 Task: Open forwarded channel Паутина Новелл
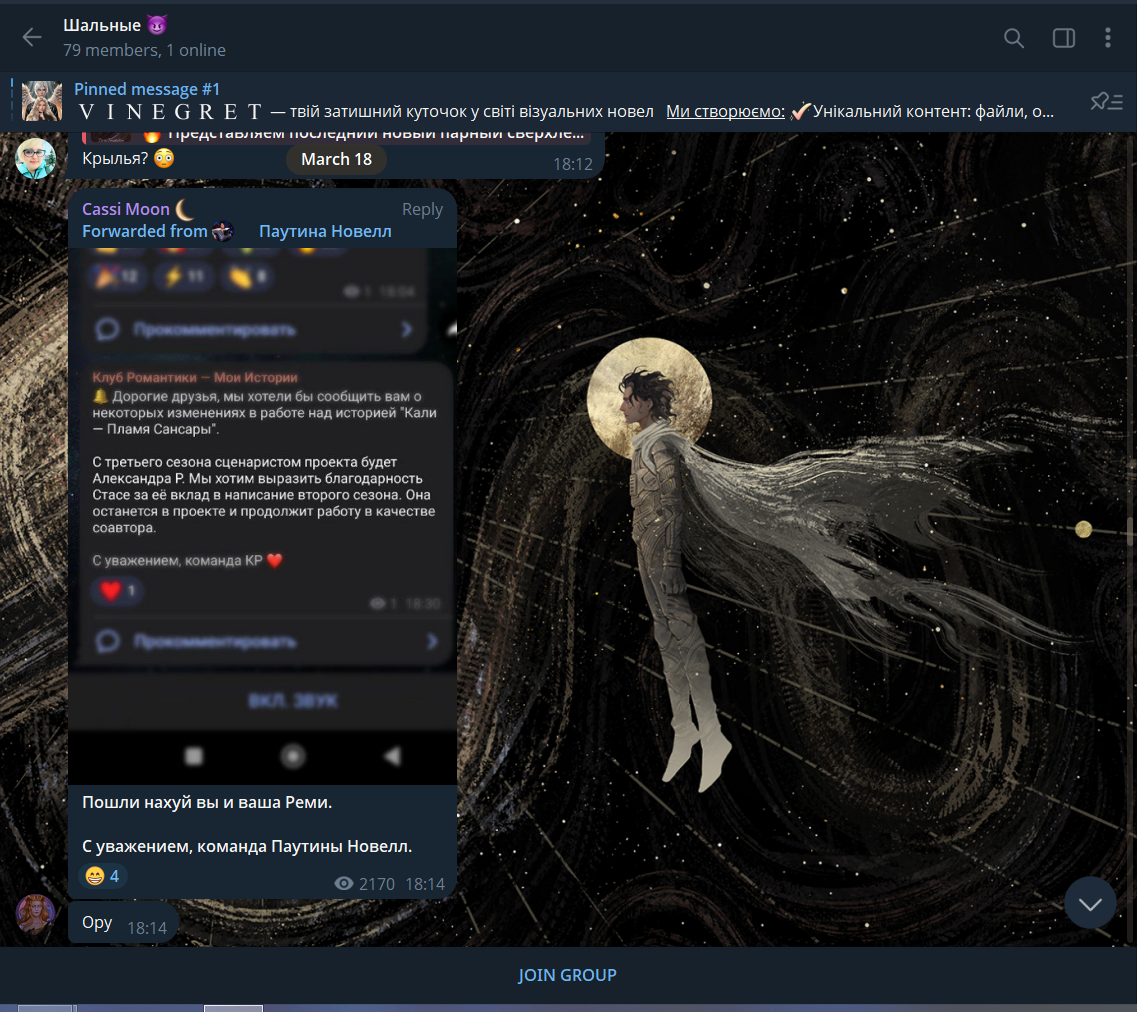(325, 231)
